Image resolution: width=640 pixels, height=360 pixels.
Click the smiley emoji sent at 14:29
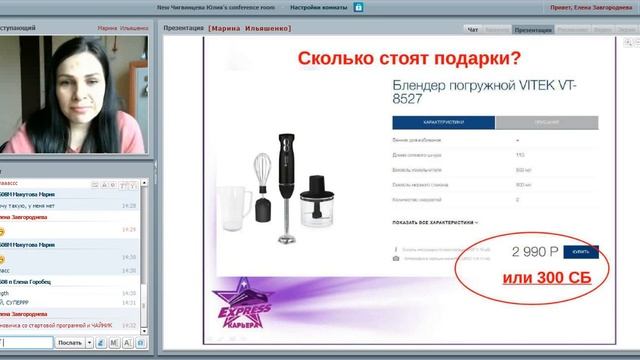click(2, 232)
